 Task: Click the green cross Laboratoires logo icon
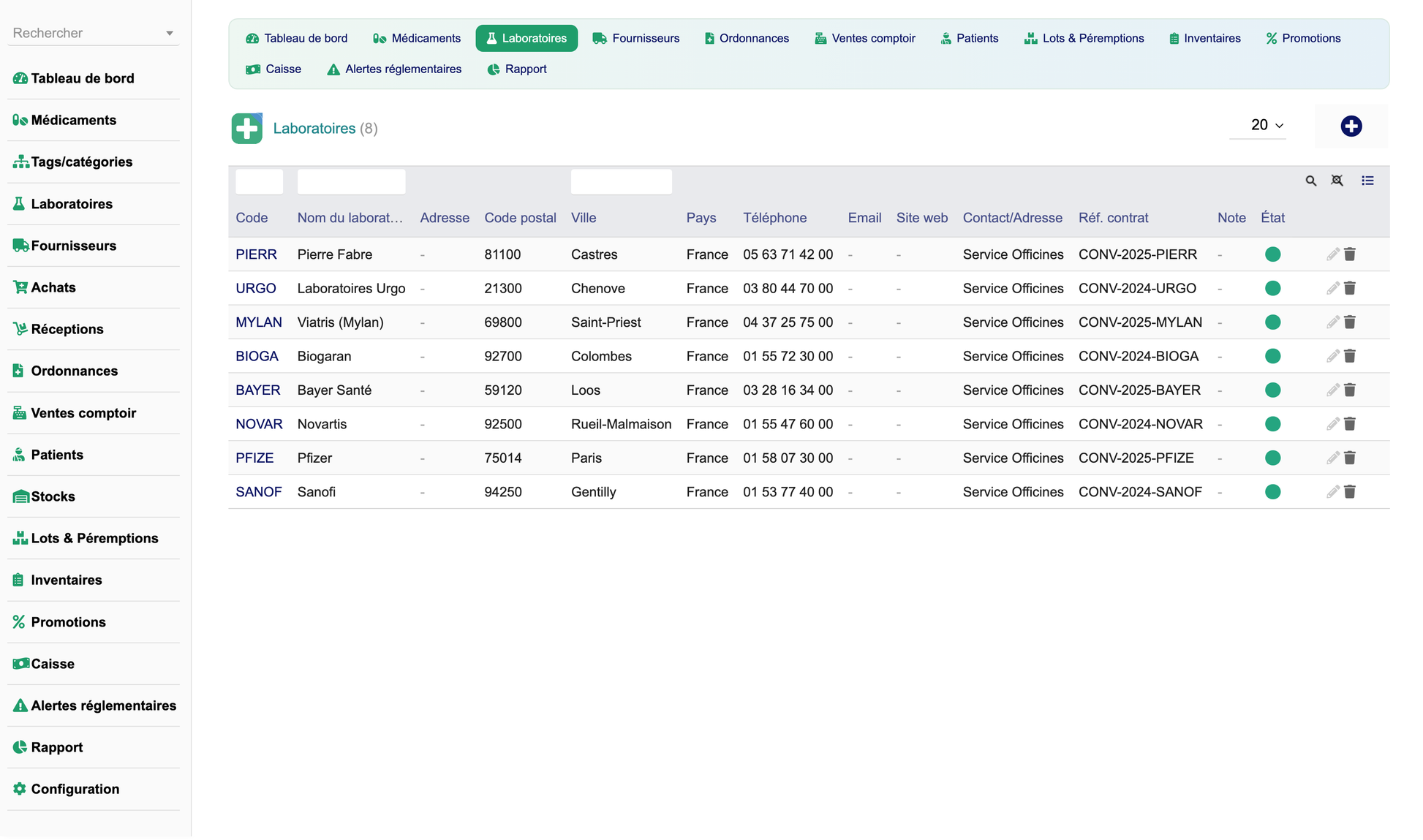(247, 129)
